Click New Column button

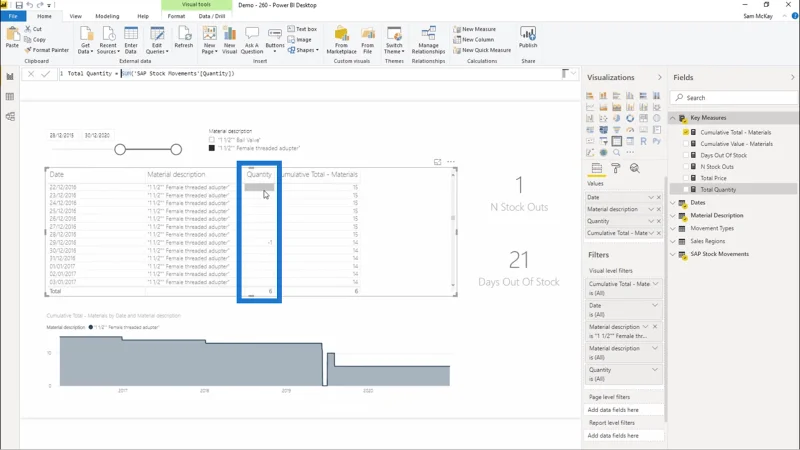tap(473, 39)
